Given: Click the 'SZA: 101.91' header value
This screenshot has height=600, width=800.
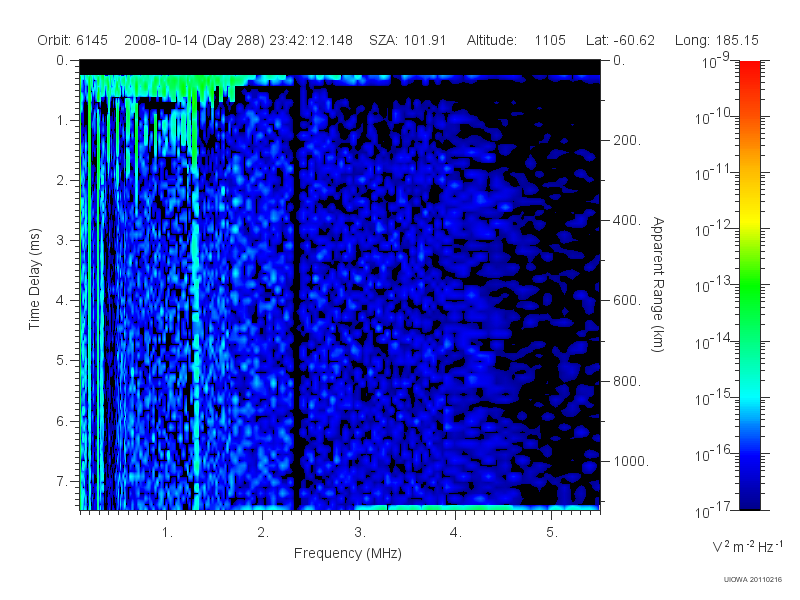Looking at the screenshot, I should coord(407,40).
